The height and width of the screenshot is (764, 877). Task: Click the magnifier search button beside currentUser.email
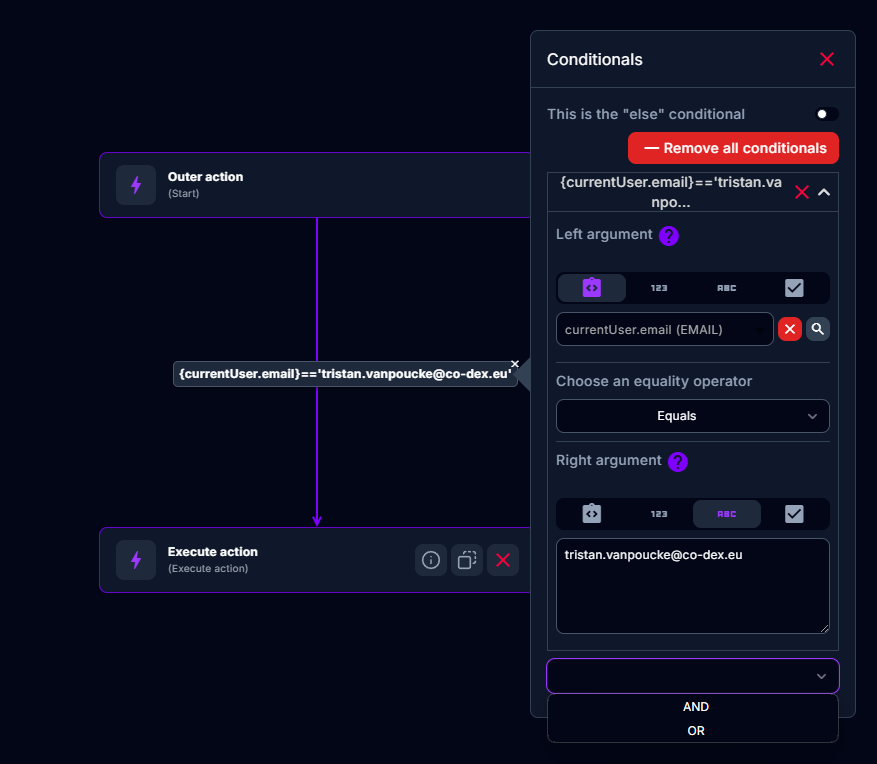click(x=818, y=329)
